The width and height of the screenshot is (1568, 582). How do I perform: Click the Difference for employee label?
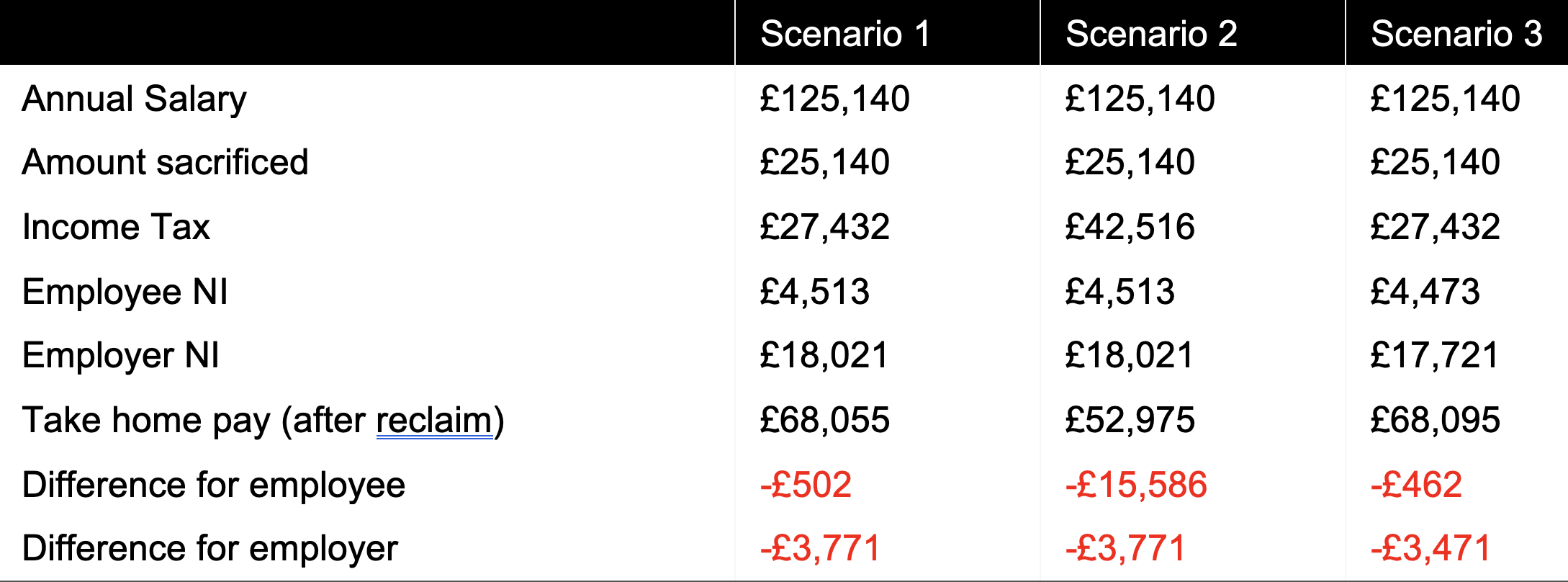pyautogui.click(x=214, y=485)
